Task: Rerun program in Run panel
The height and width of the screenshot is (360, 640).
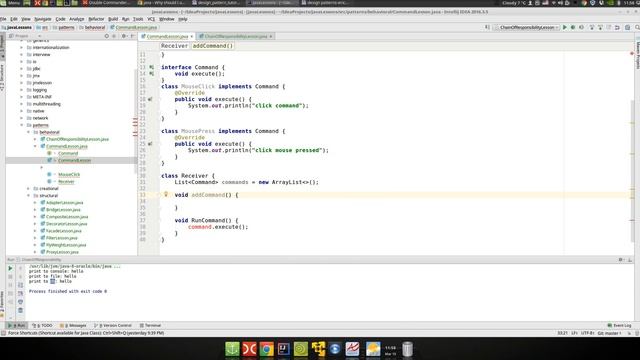Action: pyautogui.click(x=10, y=268)
